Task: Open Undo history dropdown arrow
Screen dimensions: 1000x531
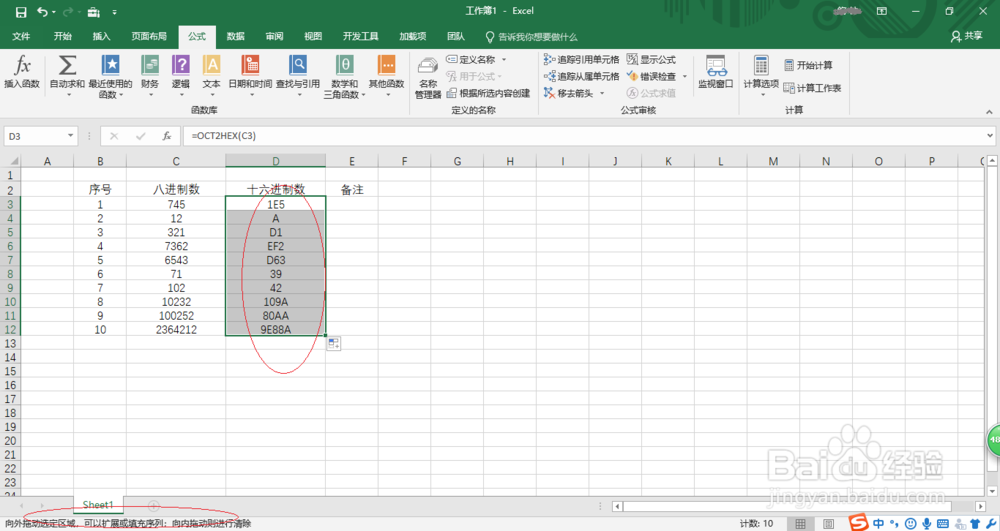Action: [54, 12]
